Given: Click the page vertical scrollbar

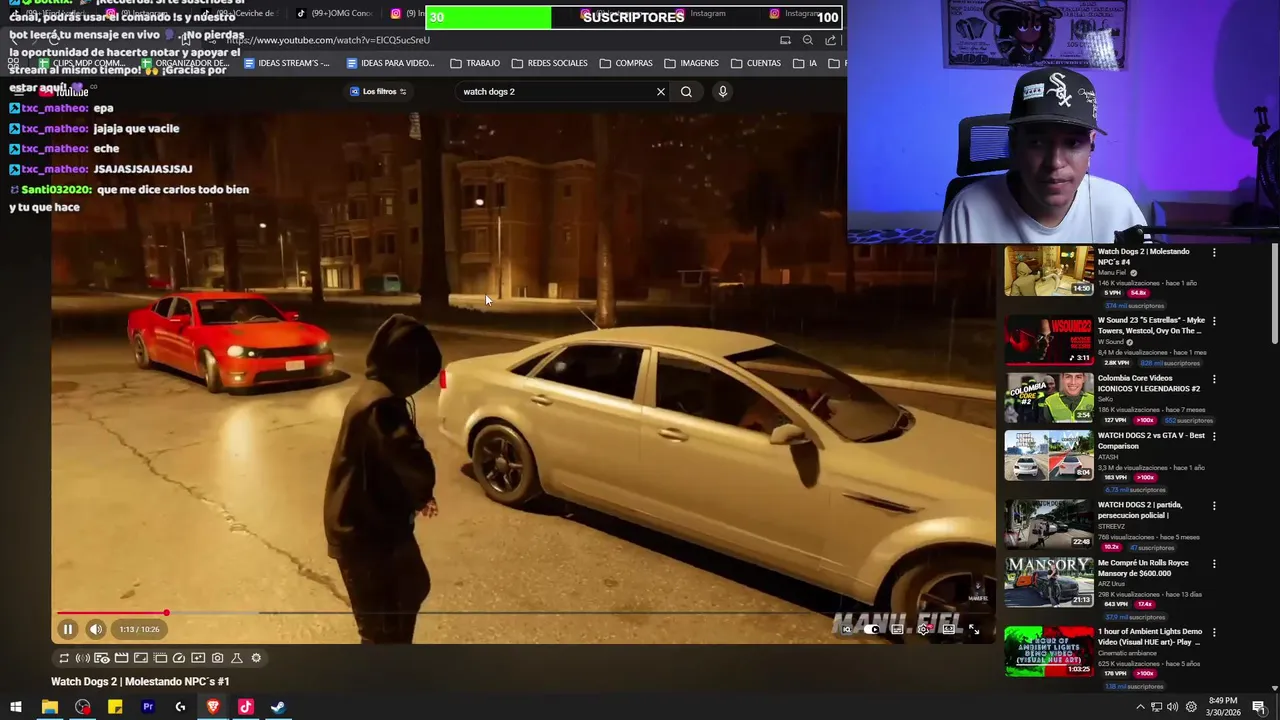Looking at the screenshot, I should [1275, 295].
